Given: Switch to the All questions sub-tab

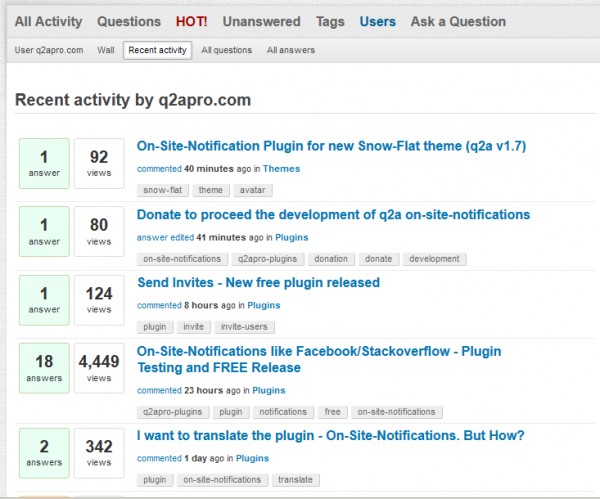Looking at the screenshot, I should pyautogui.click(x=226, y=50).
